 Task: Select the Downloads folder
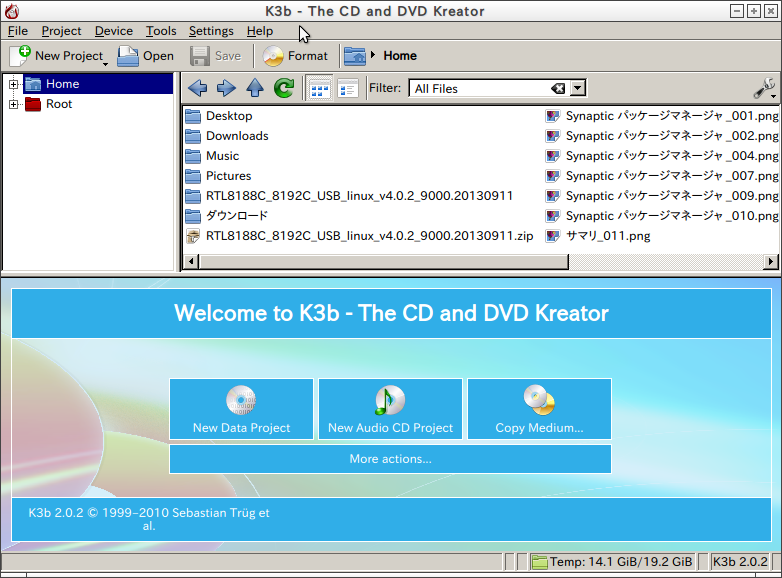point(227,136)
